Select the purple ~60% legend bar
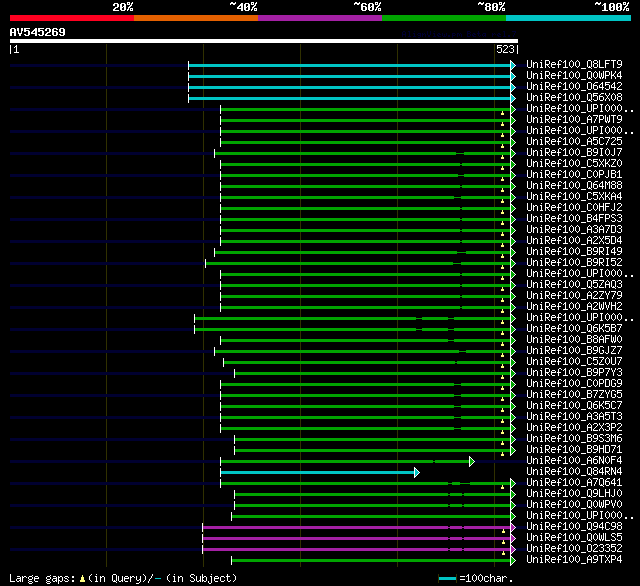Image resolution: width=640 pixels, height=586 pixels. [x=319, y=18]
